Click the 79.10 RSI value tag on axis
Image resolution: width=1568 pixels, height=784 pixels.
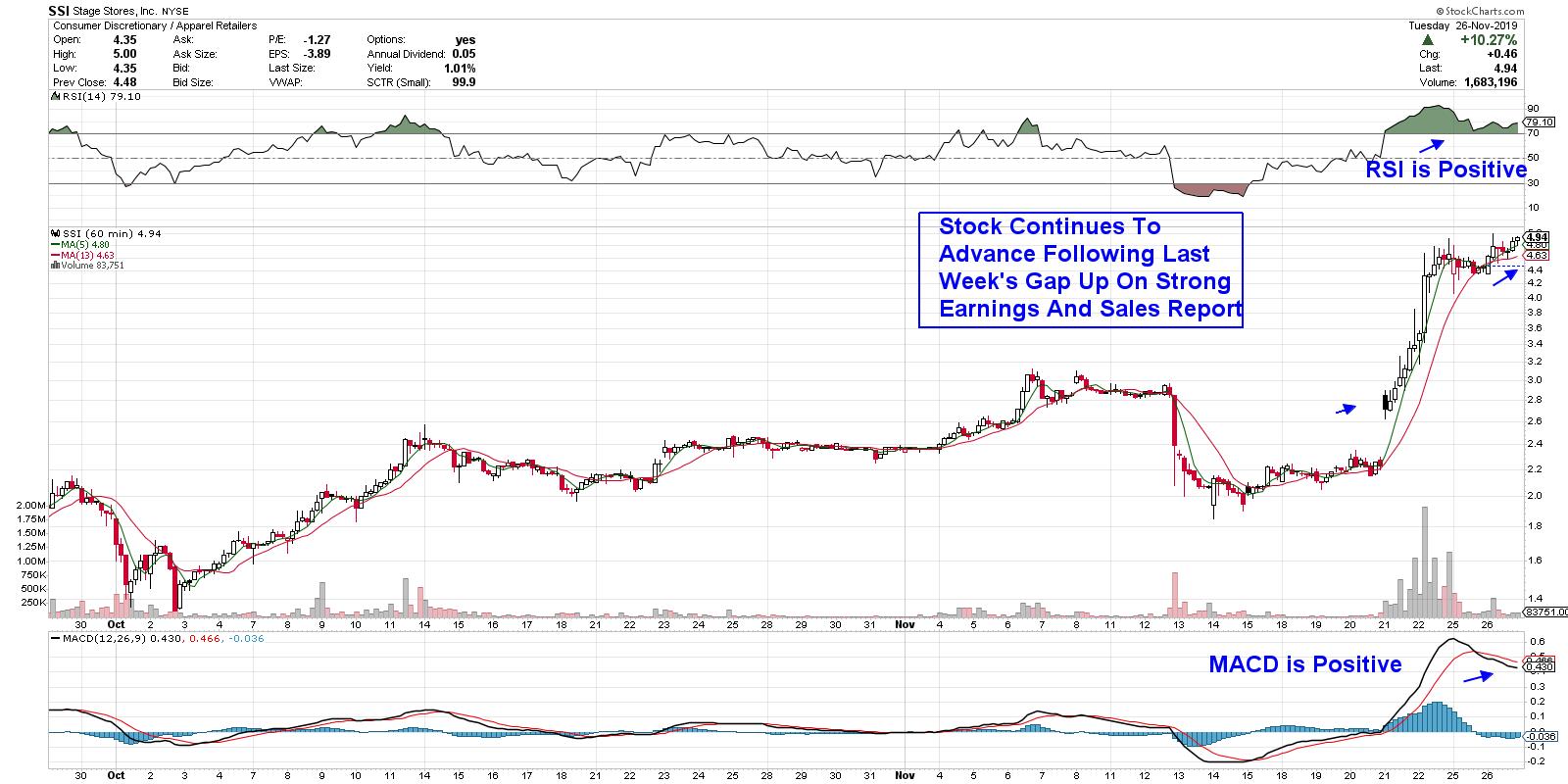[x=1538, y=122]
